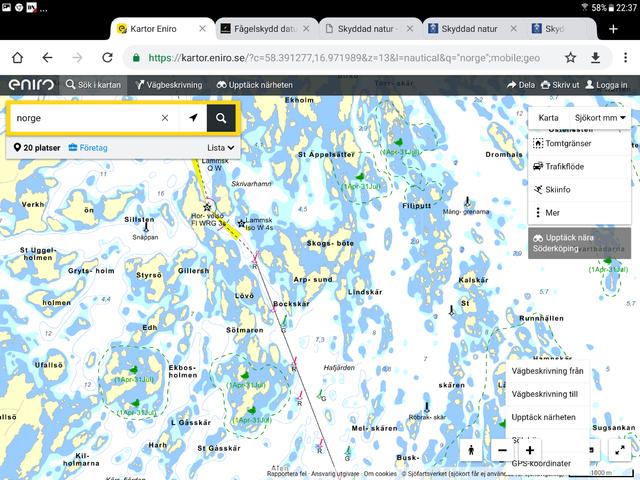Zoom in with the plus button
The height and width of the screenshot is (480, 640).
click(530, 450)
